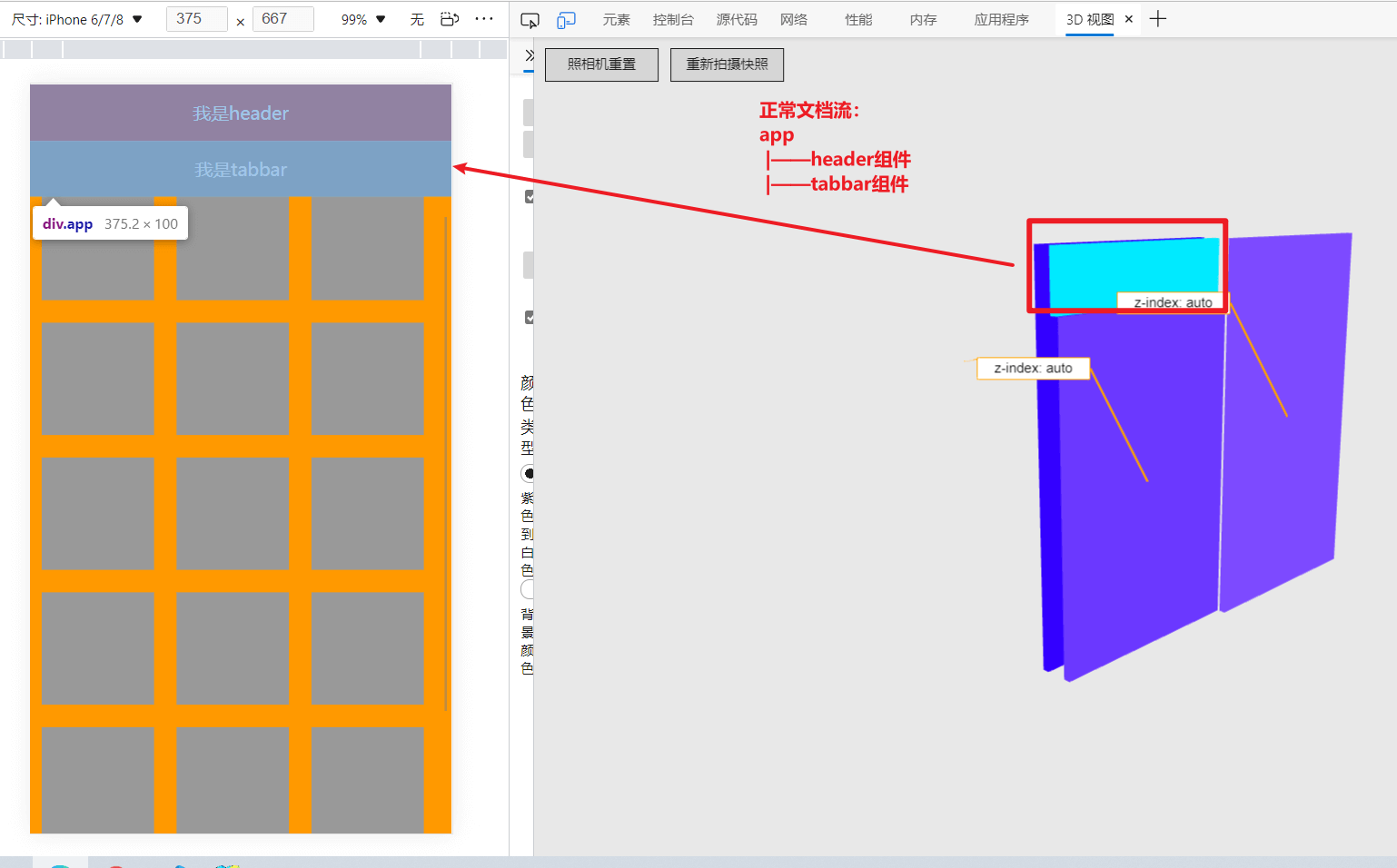Click the height field showing 667
This screenshot has height=868, width=1397.
tap(282, 19)
